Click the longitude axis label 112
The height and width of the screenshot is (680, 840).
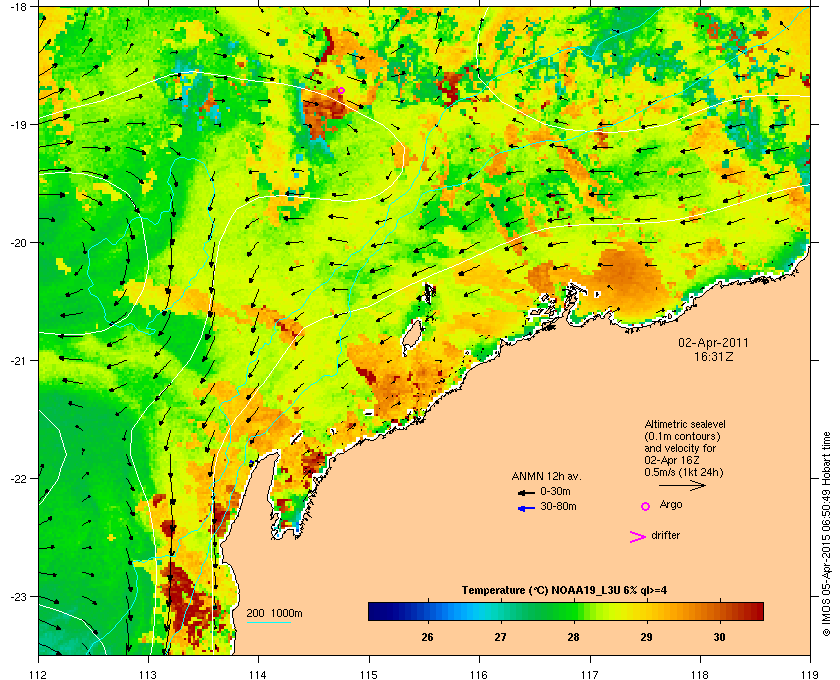tap(39, 674)
